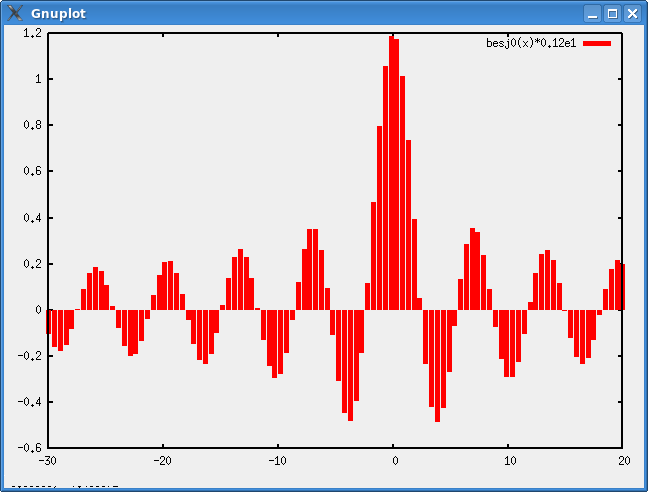Click the red legend line sample

[x=597, y=43]
